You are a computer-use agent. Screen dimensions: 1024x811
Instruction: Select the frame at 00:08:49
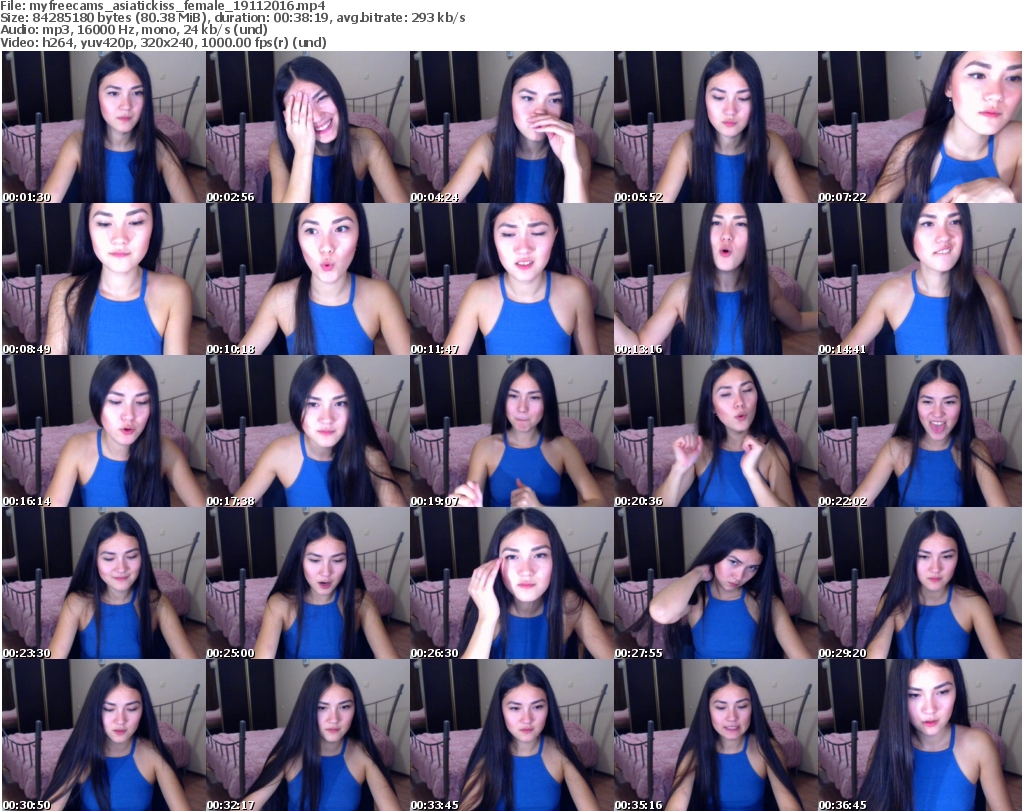click(104, 279)
